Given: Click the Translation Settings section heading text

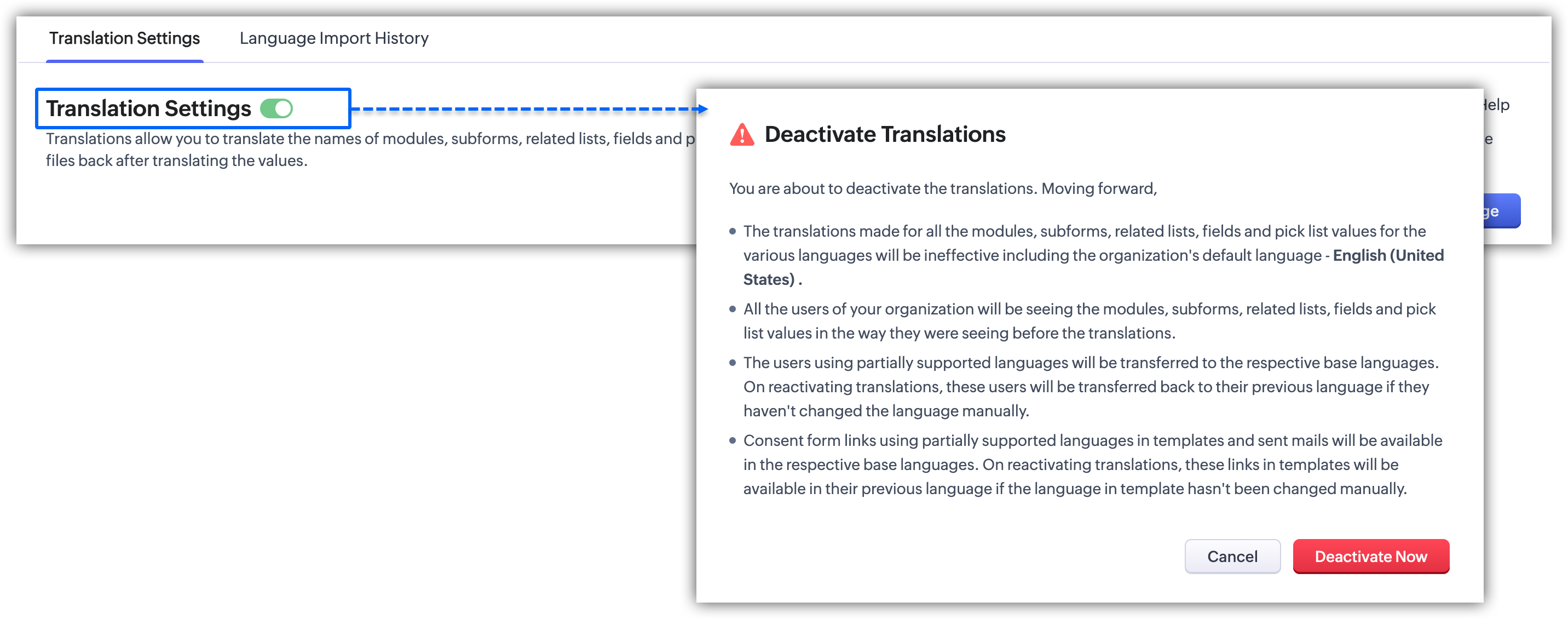Looking at the screenshot, I should click(148, 108).
